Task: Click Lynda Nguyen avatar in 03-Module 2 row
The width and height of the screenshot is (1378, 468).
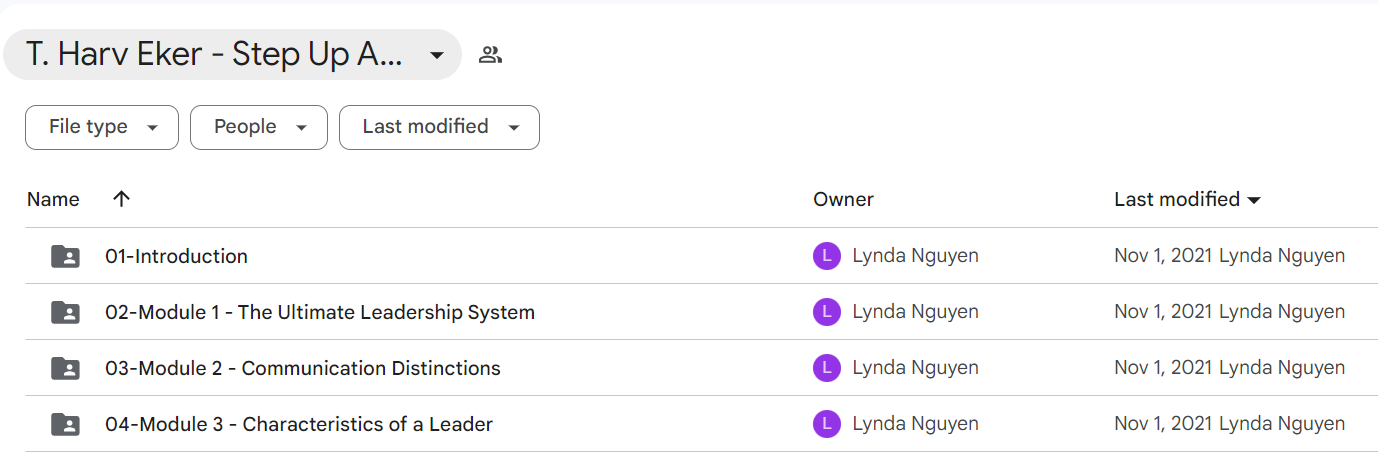Action: (826, 368)
